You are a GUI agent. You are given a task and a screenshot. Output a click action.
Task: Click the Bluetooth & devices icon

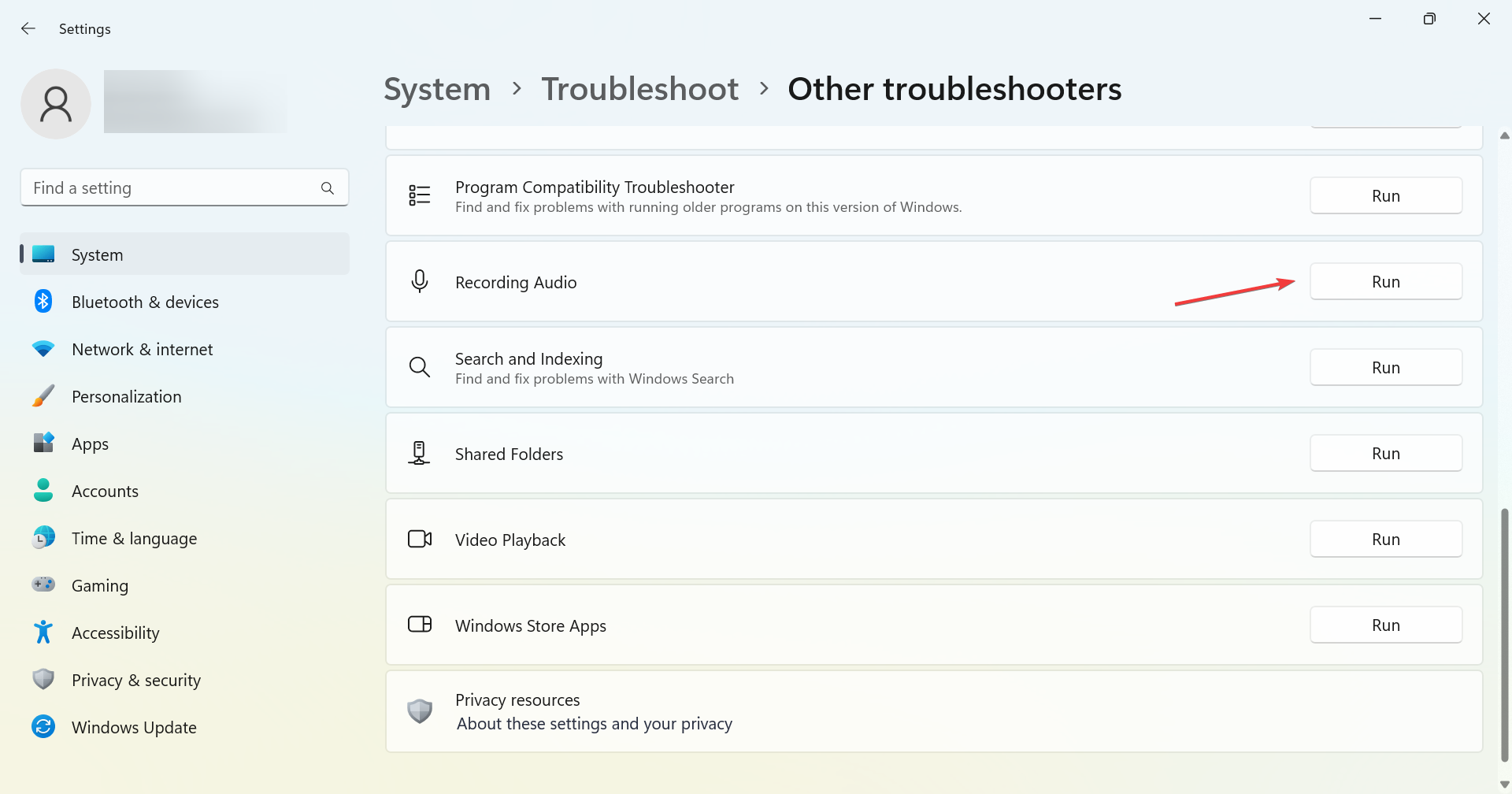(43, 302)
